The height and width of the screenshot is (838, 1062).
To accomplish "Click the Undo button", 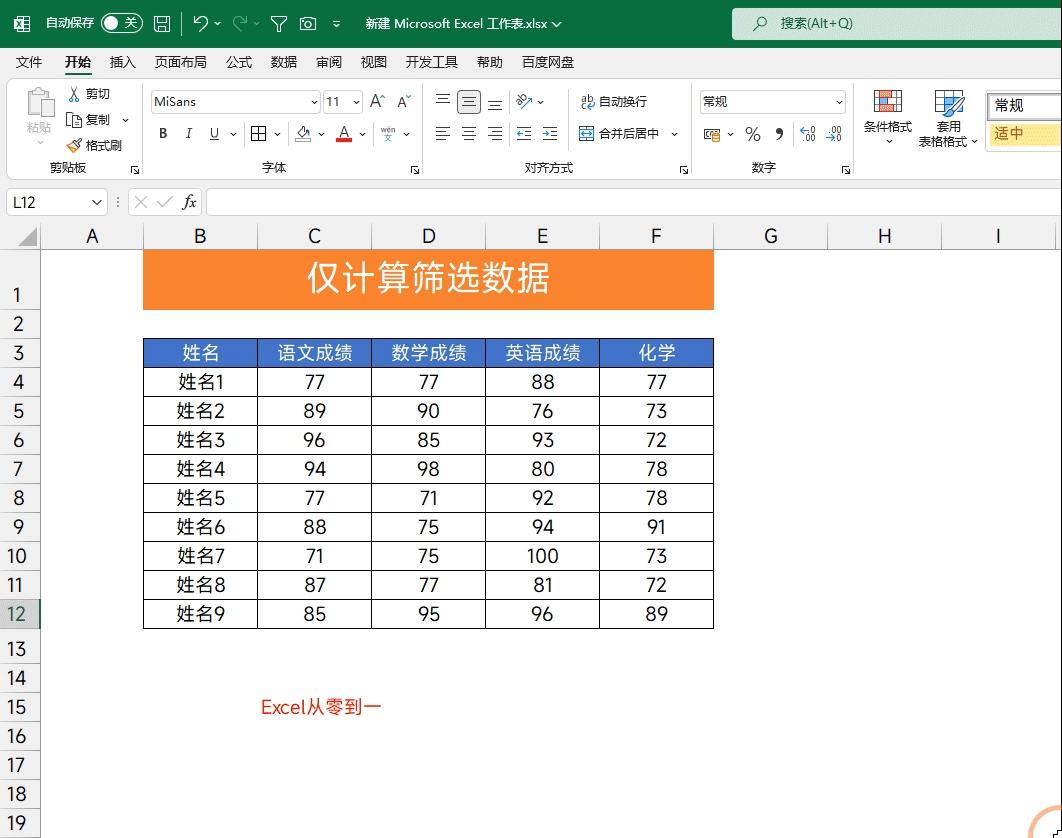I will pos(196,23).
